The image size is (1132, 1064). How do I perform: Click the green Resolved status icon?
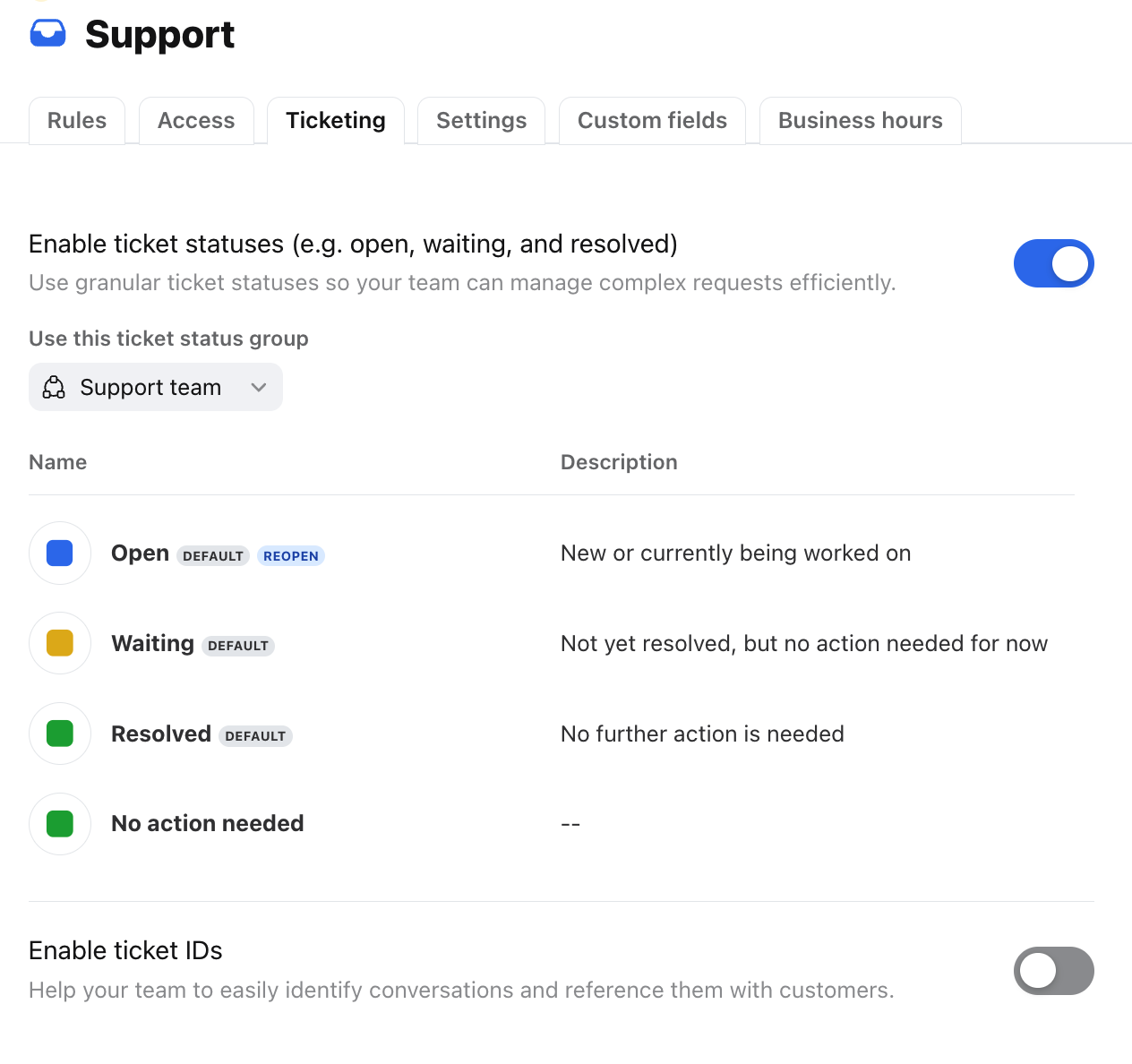point(60,734)
